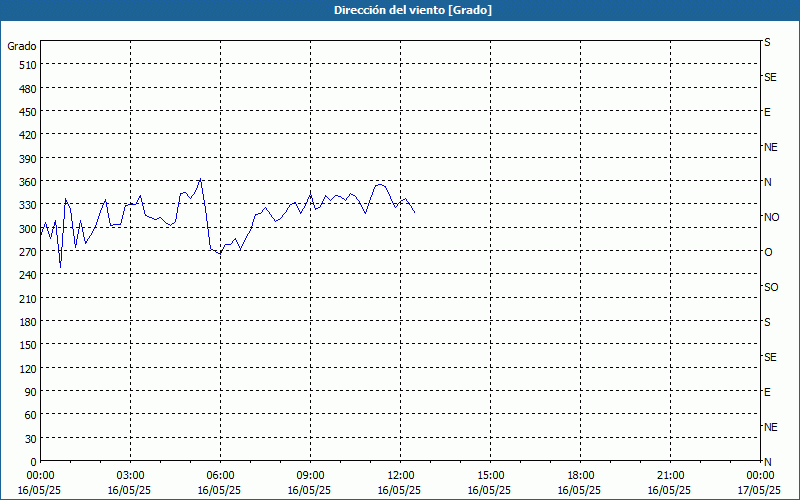This screenshot has width=800, height=500.
Task: Click the 16/05/25 date under 12:00
Action: (399, 490)
